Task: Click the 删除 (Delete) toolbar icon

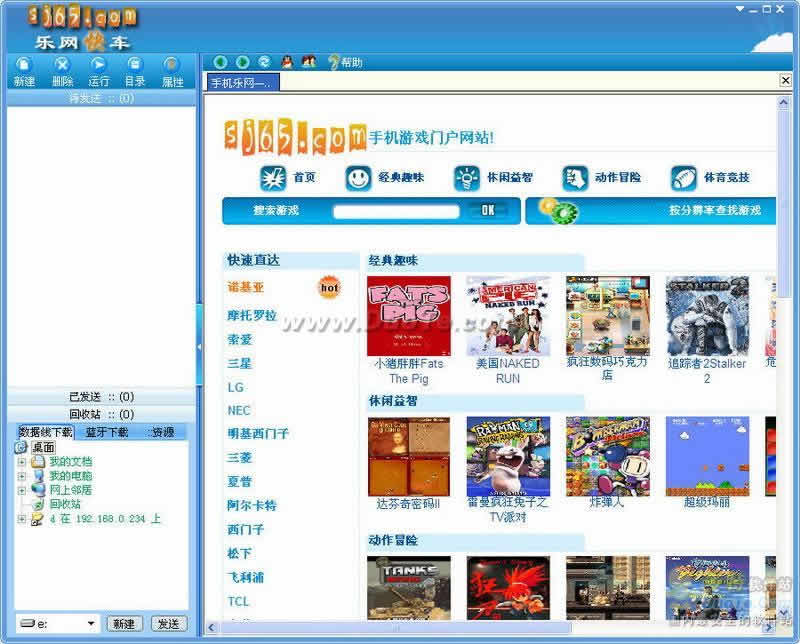Action: [x=62, y=71]
